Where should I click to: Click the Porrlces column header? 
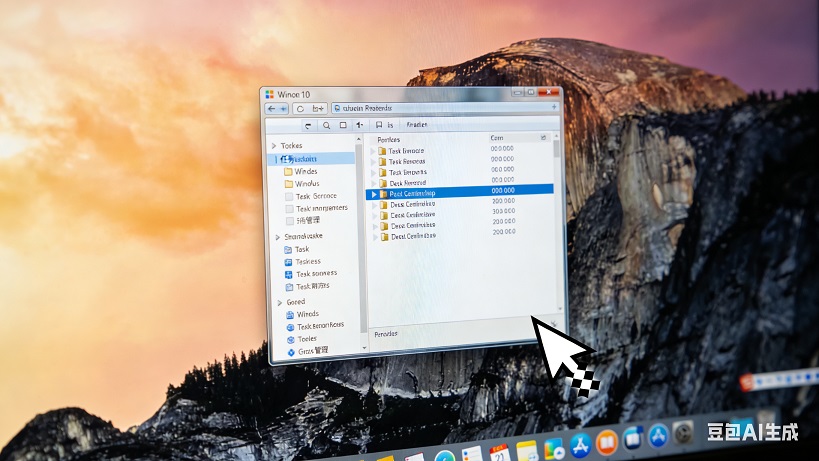[x=390, y=139]
